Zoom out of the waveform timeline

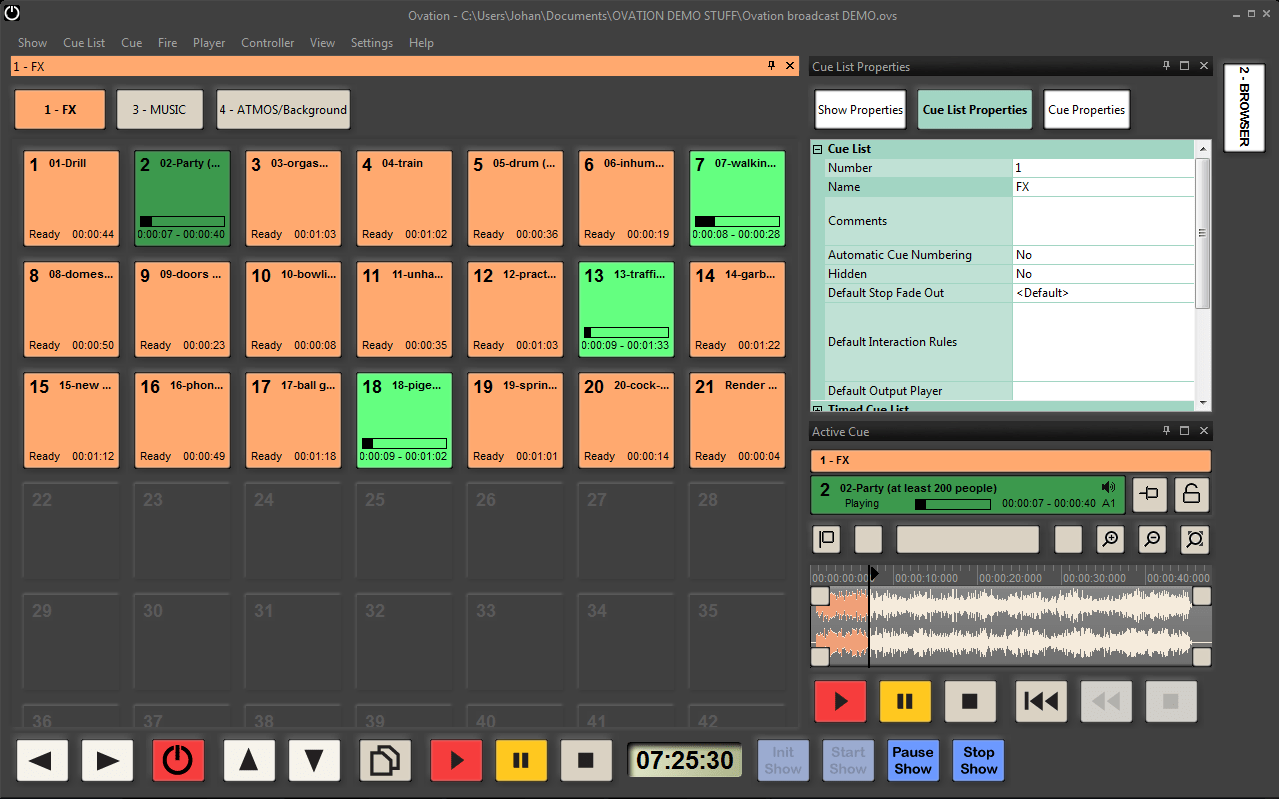[x=1151, y=539]
